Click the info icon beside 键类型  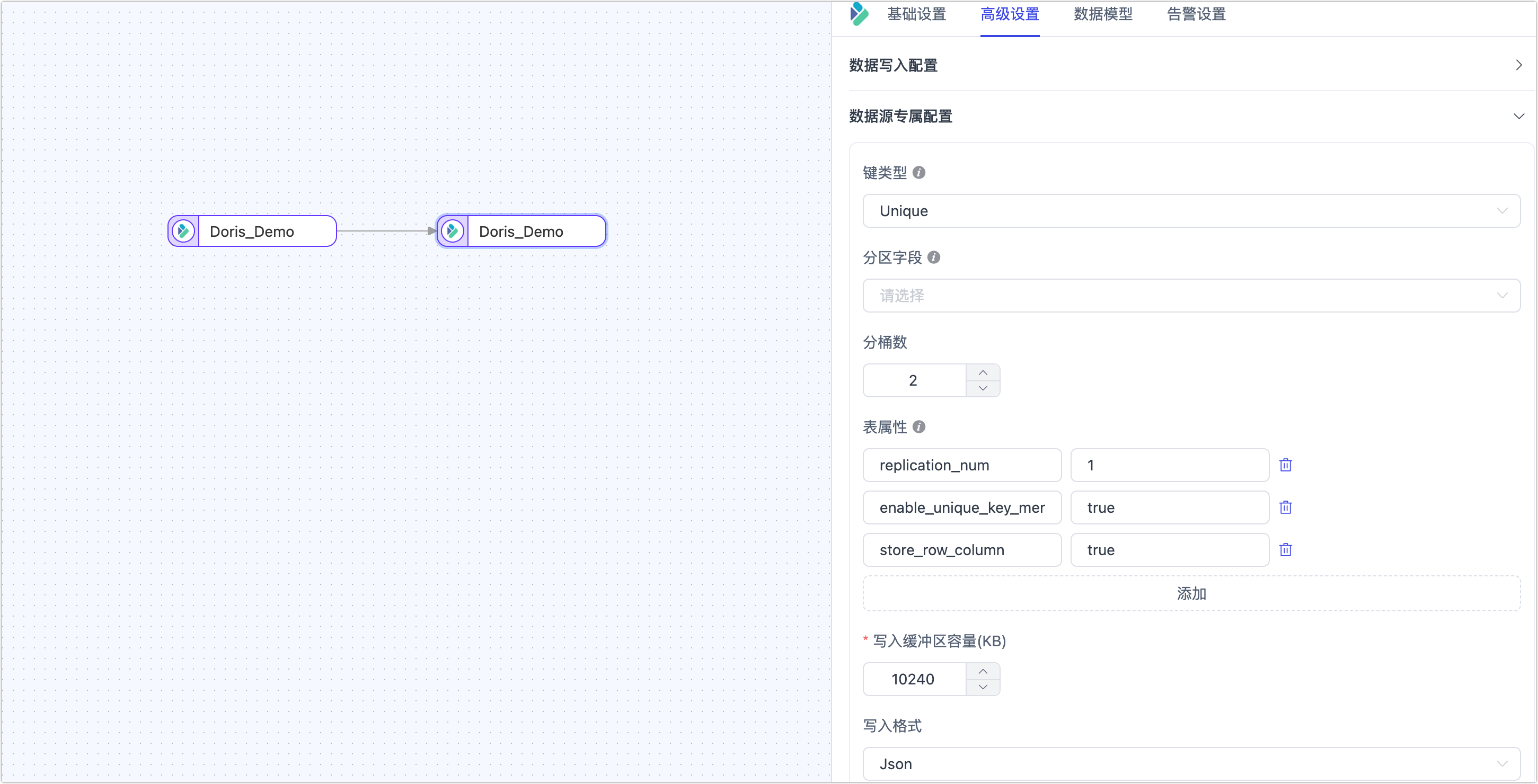(x=919, y=173)
